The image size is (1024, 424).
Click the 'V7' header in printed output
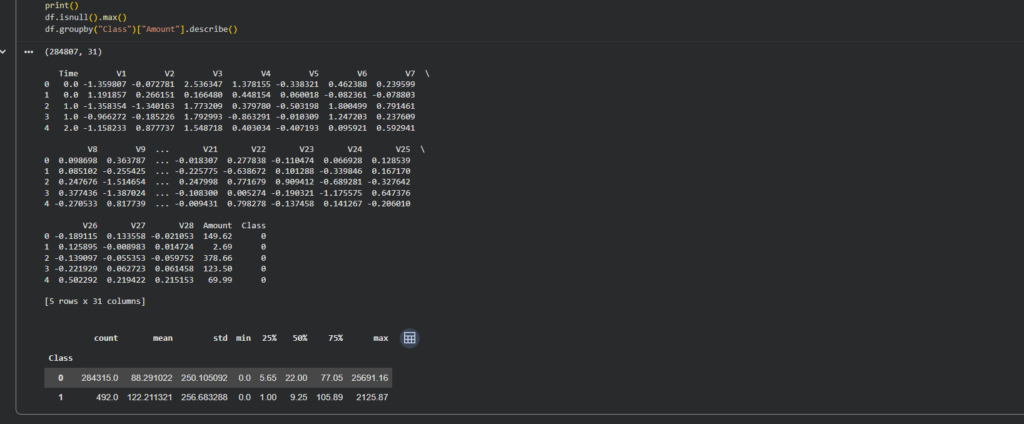pos(410,73)
